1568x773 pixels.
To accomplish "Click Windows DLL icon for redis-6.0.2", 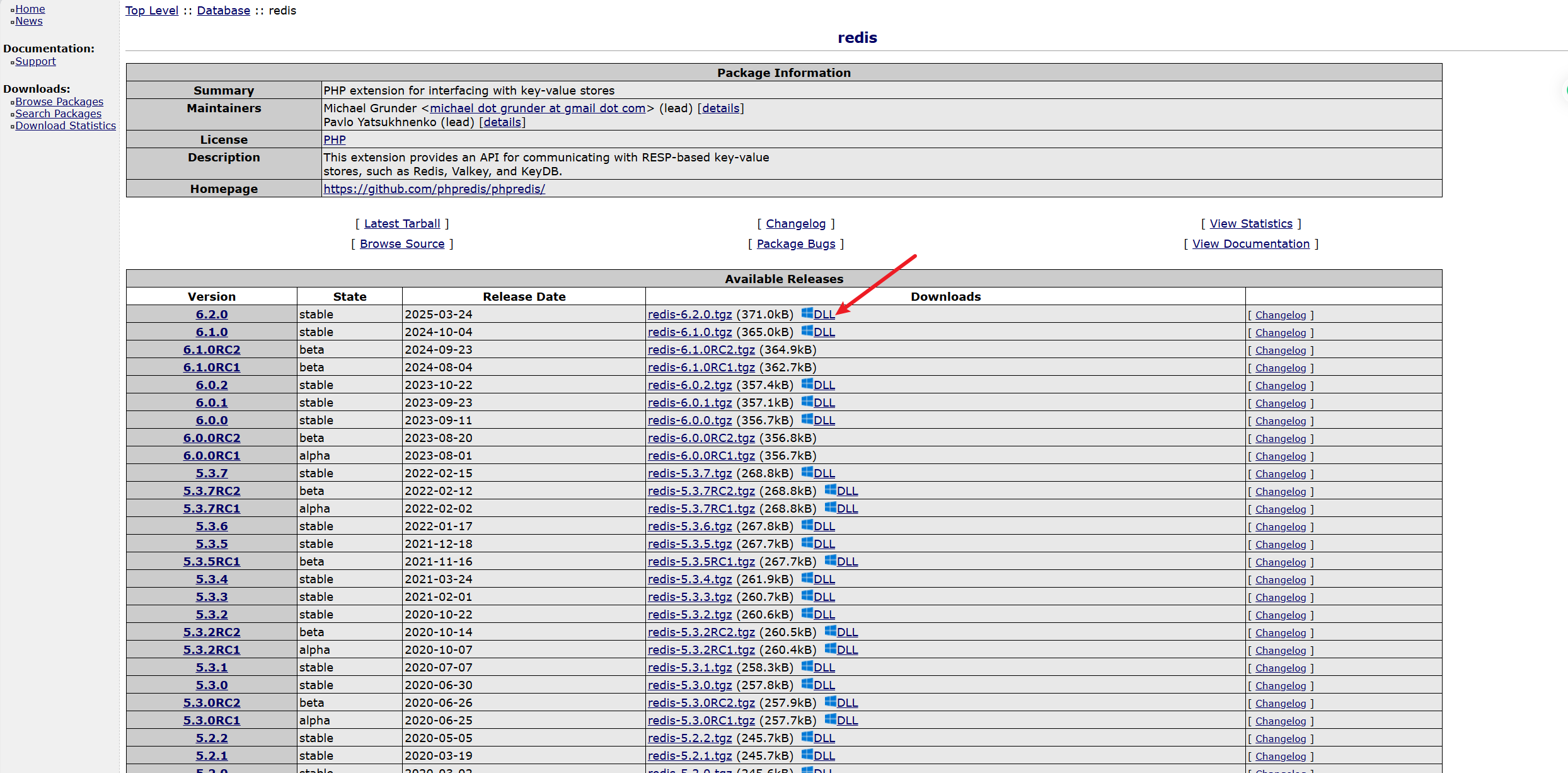I will [807, 383].
